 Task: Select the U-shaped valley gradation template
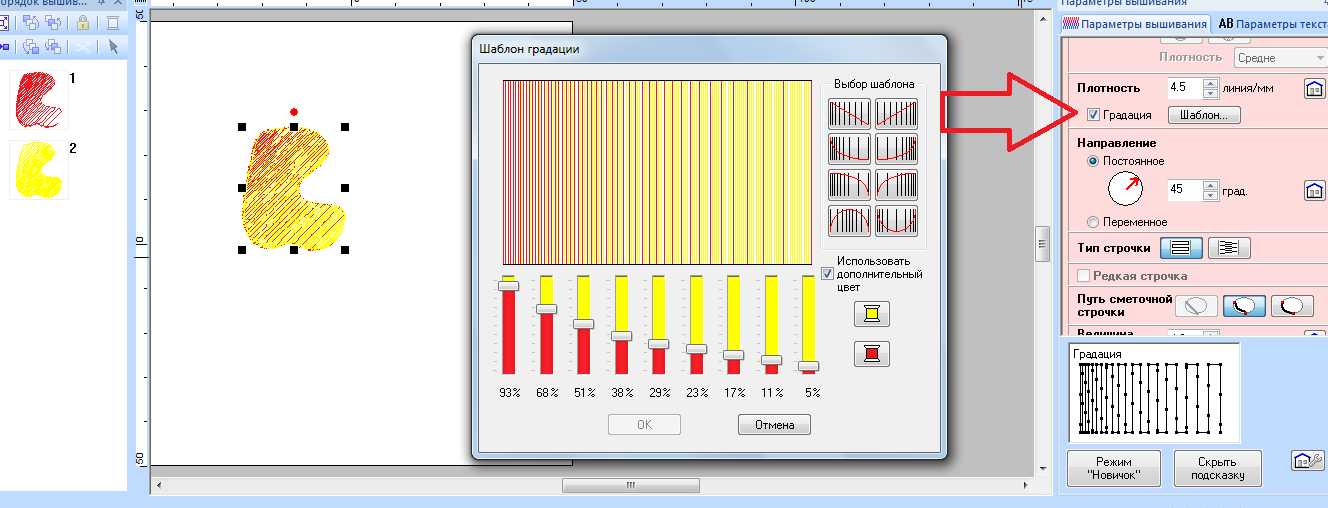[x=896, y=221]
